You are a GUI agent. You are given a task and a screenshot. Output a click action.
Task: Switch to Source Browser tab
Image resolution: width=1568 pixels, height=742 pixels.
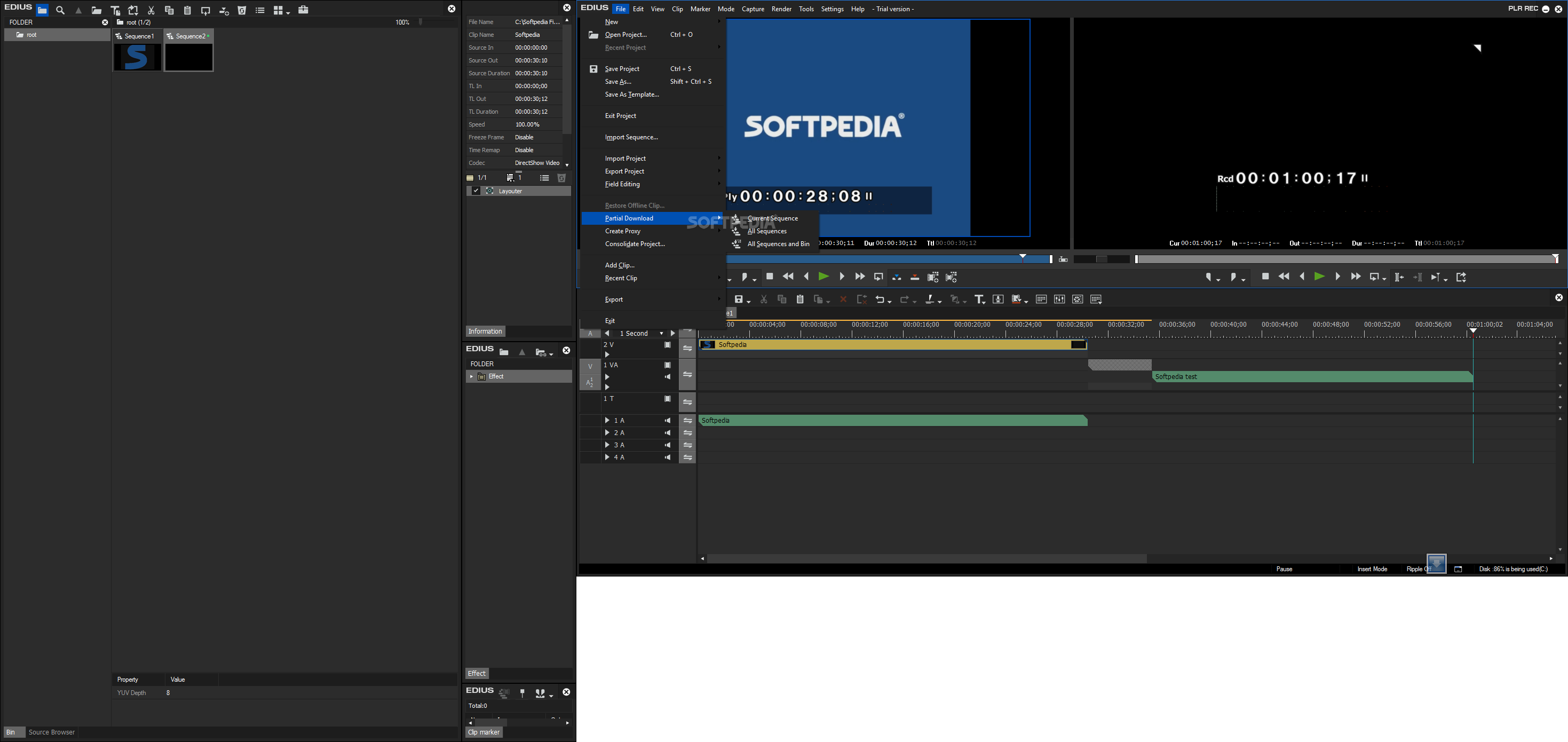(52, 732)
